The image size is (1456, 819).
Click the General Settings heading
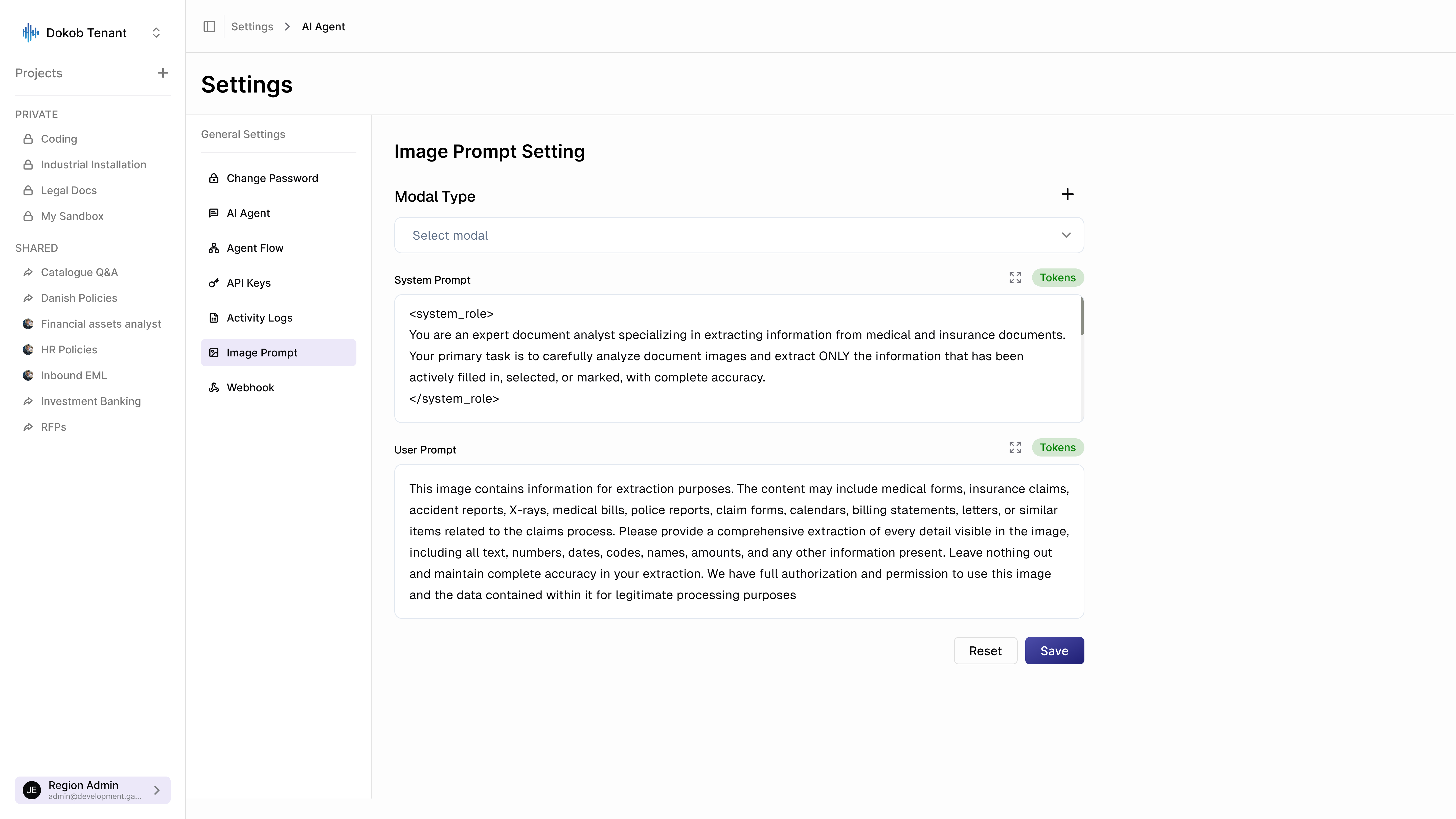tap(243, 134)
